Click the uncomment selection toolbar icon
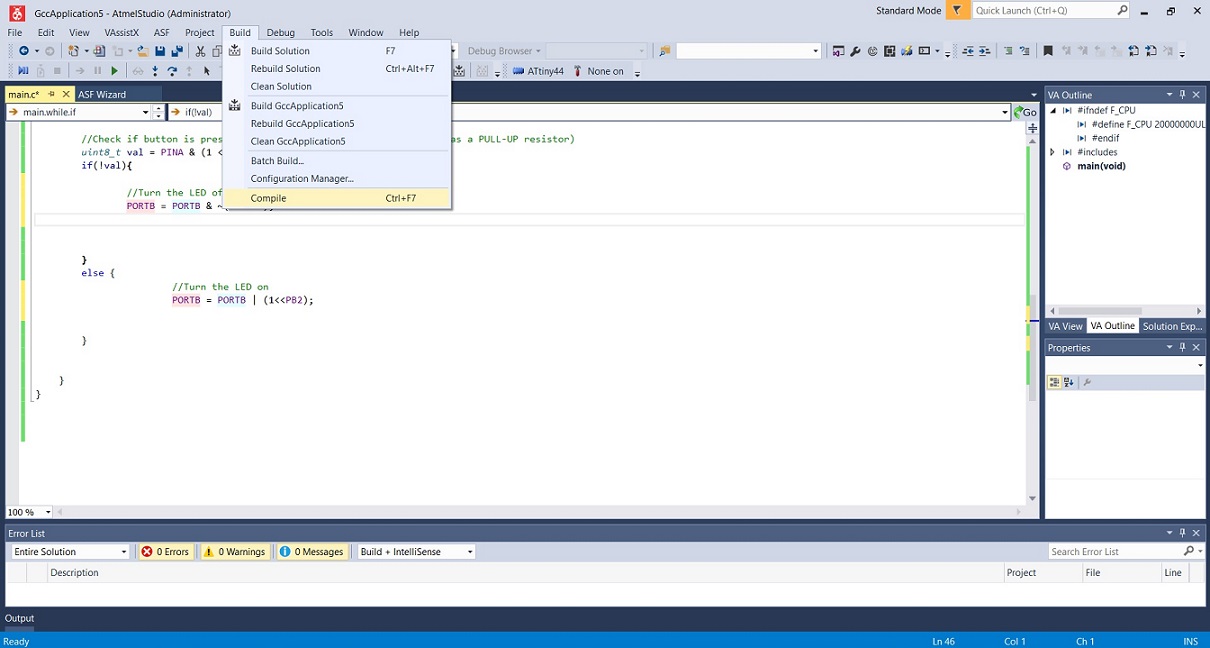 1025,51
